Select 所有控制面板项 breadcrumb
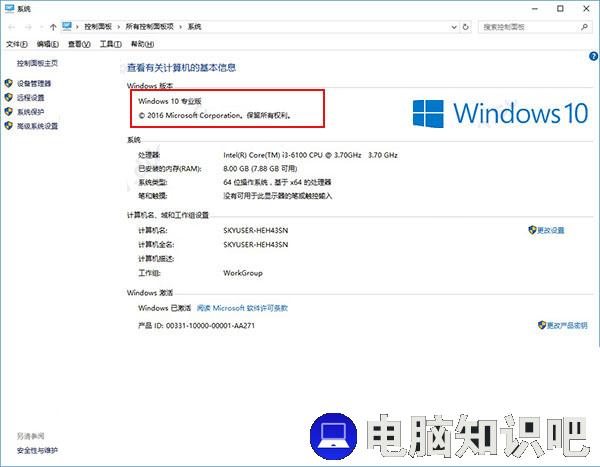Image resolution: width=600 pixels, height=467 pixels. coord(150,27)
